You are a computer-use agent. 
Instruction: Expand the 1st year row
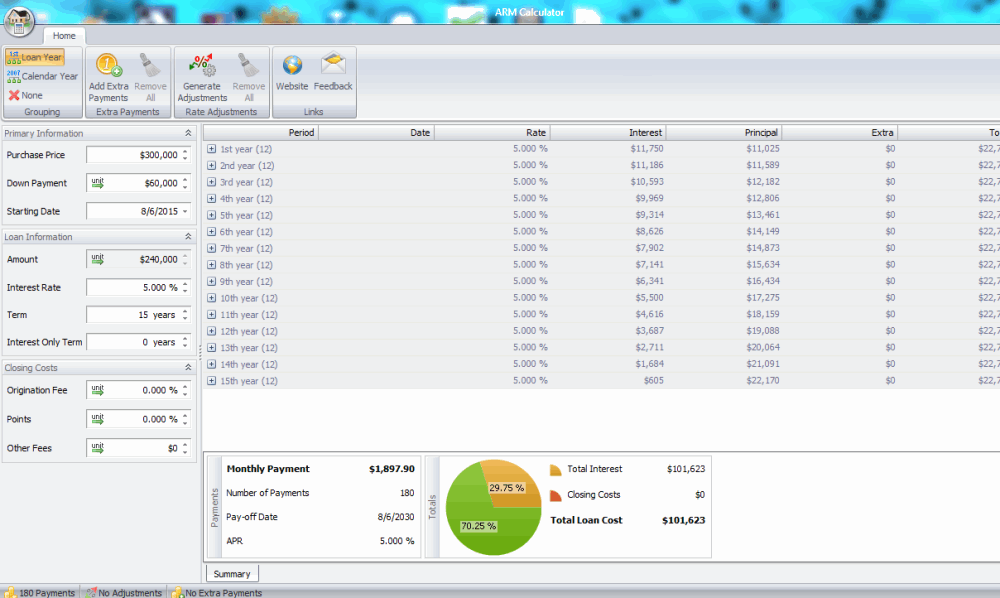click(x=212, y=149)
